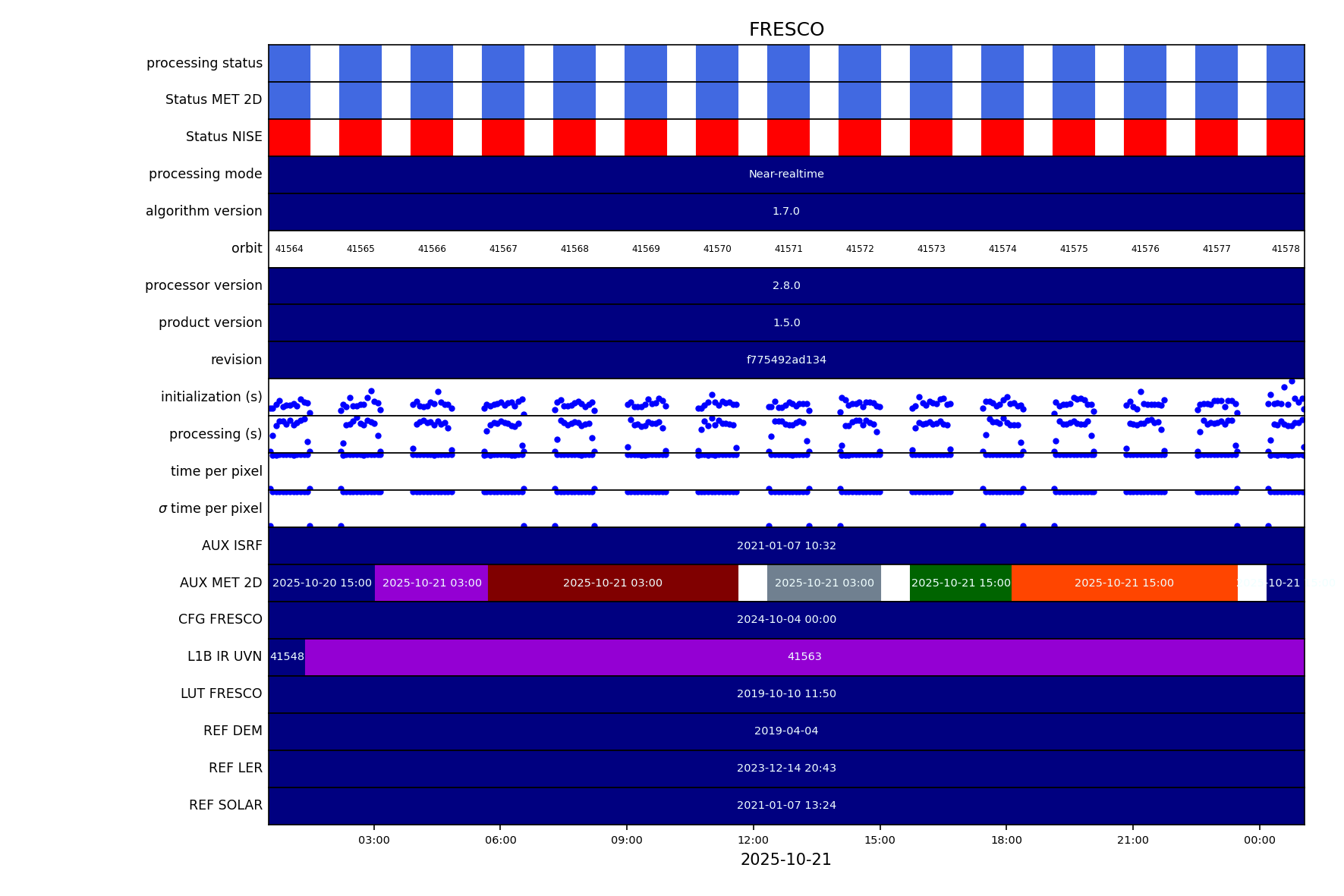Click the Near-realtime processing mode bar text

click(786, 174)
